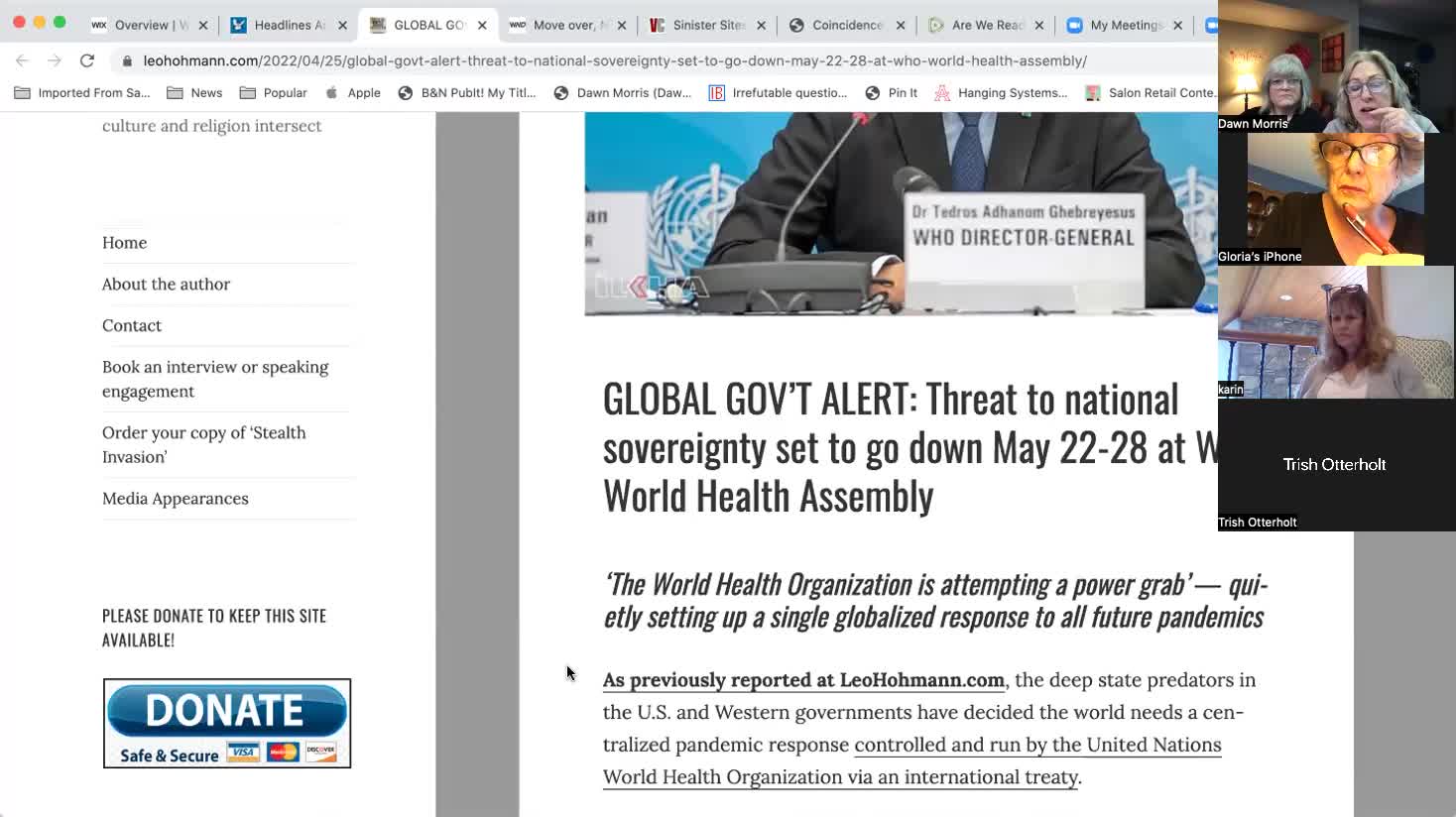Reload the page with the refresh icon
The width and height of the screenshot is (1456, 817).
point(87,60)
